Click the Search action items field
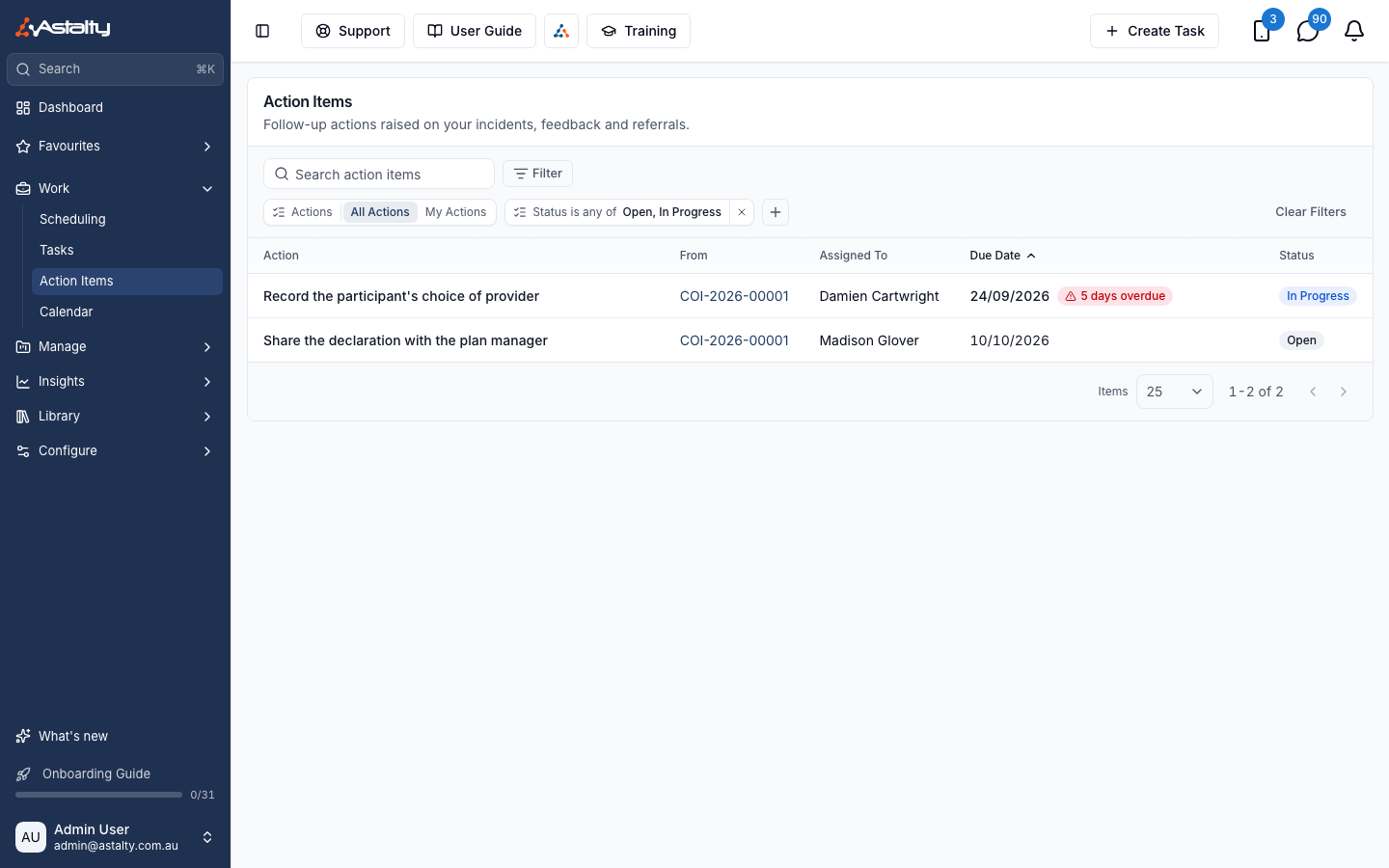This screenshot has height=868, width=1389. tap(379, 174)
